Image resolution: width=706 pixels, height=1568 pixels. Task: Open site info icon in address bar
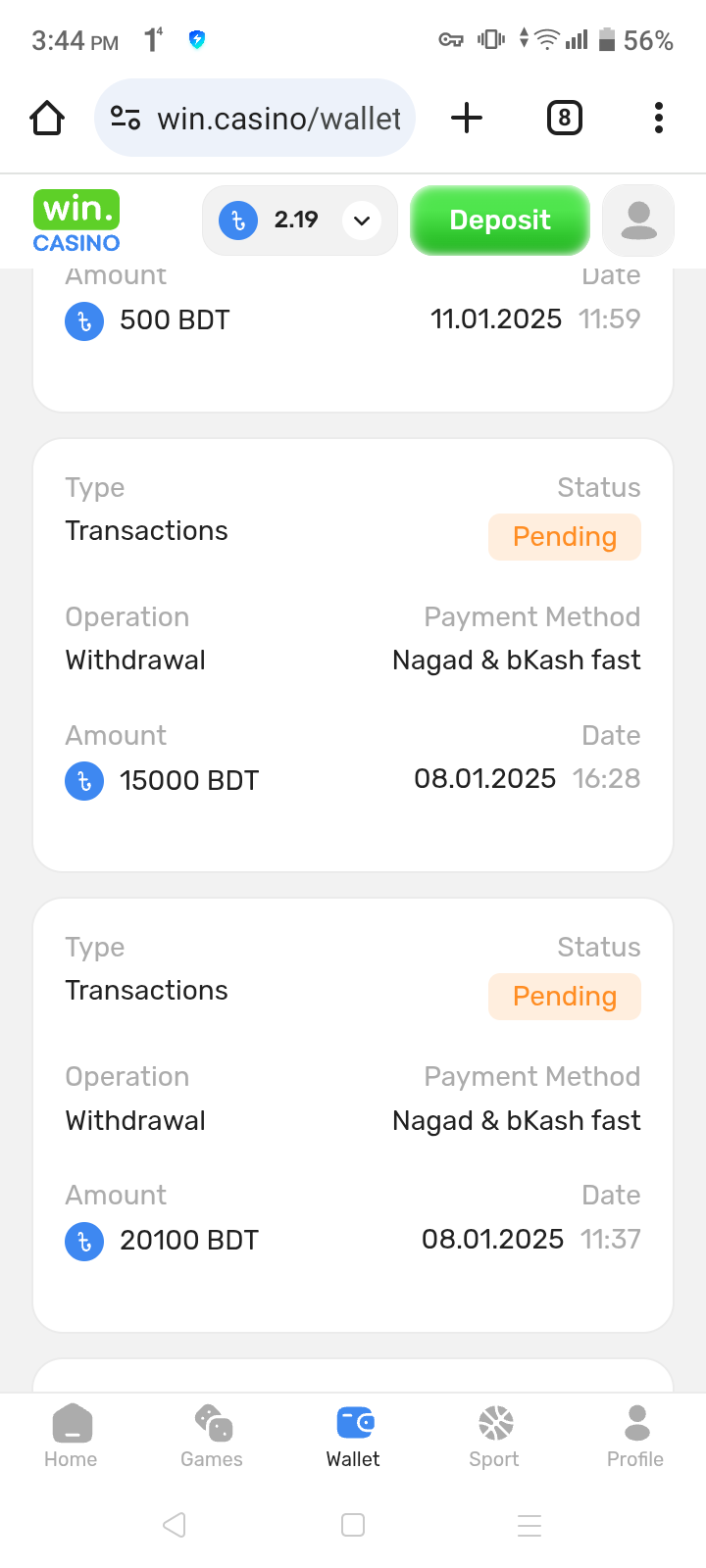[x=126, y=119]
